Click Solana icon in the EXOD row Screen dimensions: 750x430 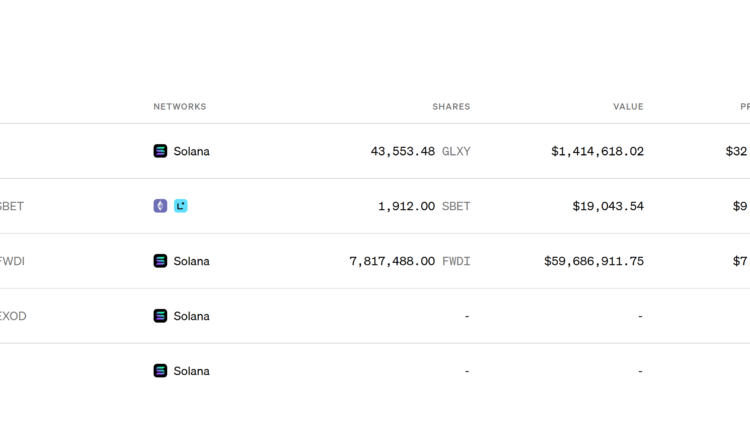tap(160, 316)
